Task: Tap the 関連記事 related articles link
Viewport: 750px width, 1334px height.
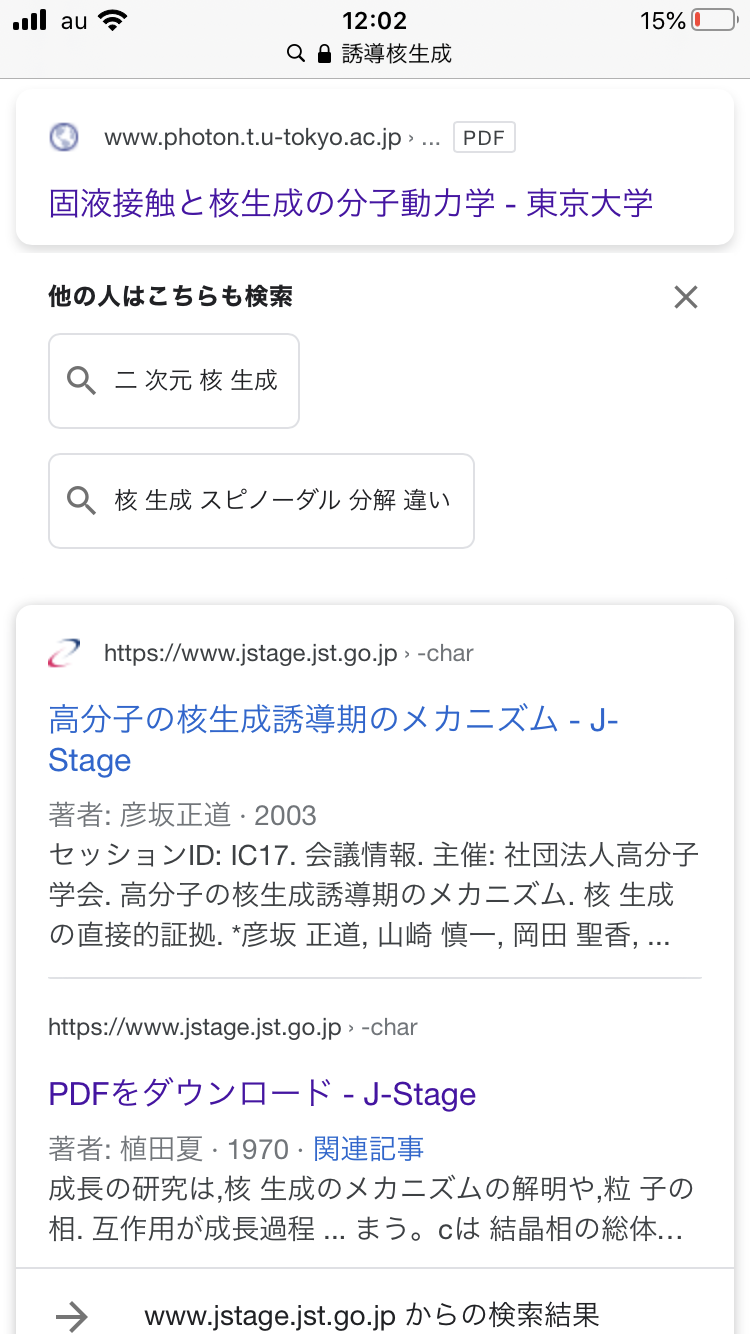Action: (368, 1149)
